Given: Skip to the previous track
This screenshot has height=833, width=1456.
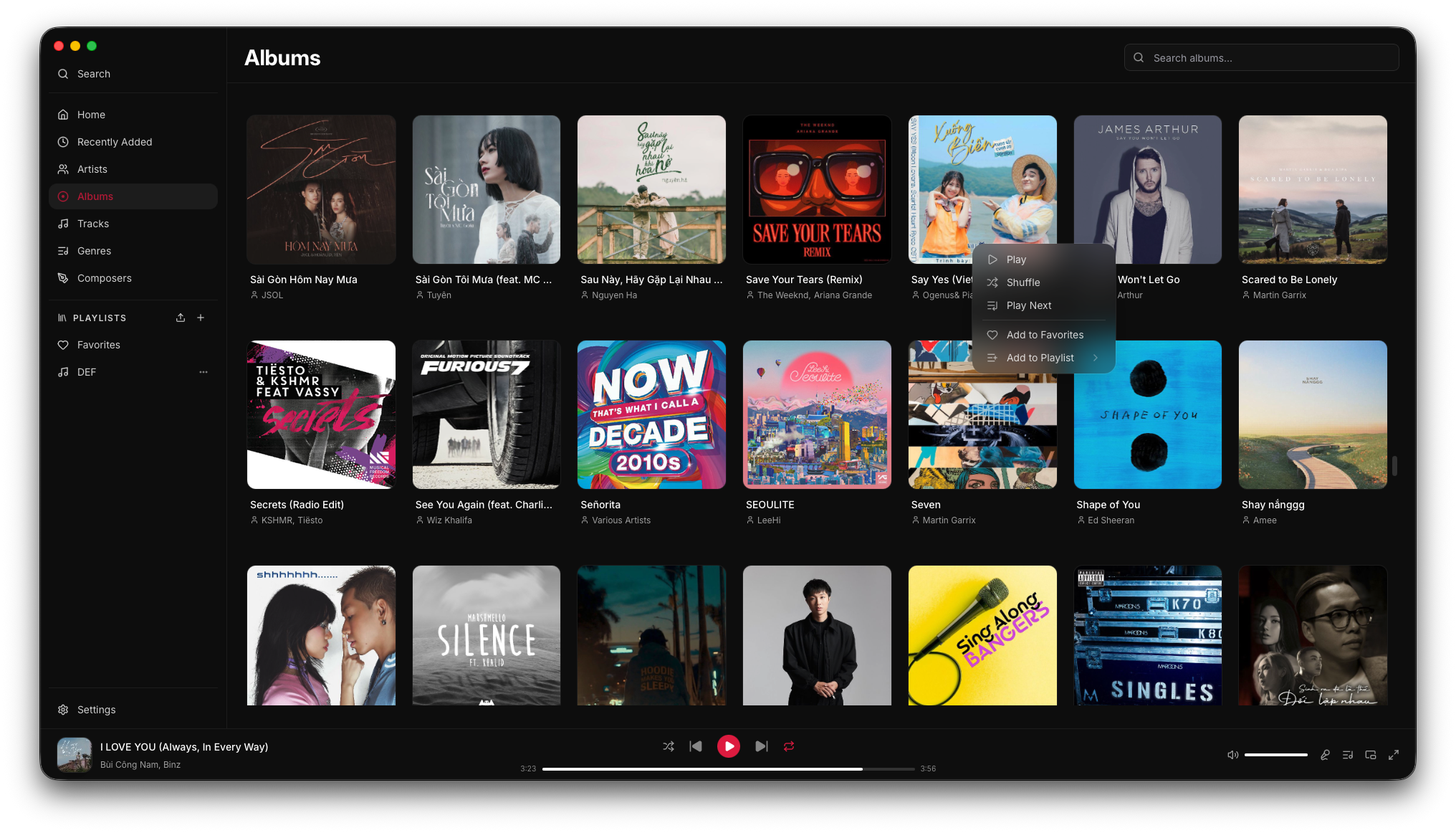Looking at the screenshot, I should (696, 746).
